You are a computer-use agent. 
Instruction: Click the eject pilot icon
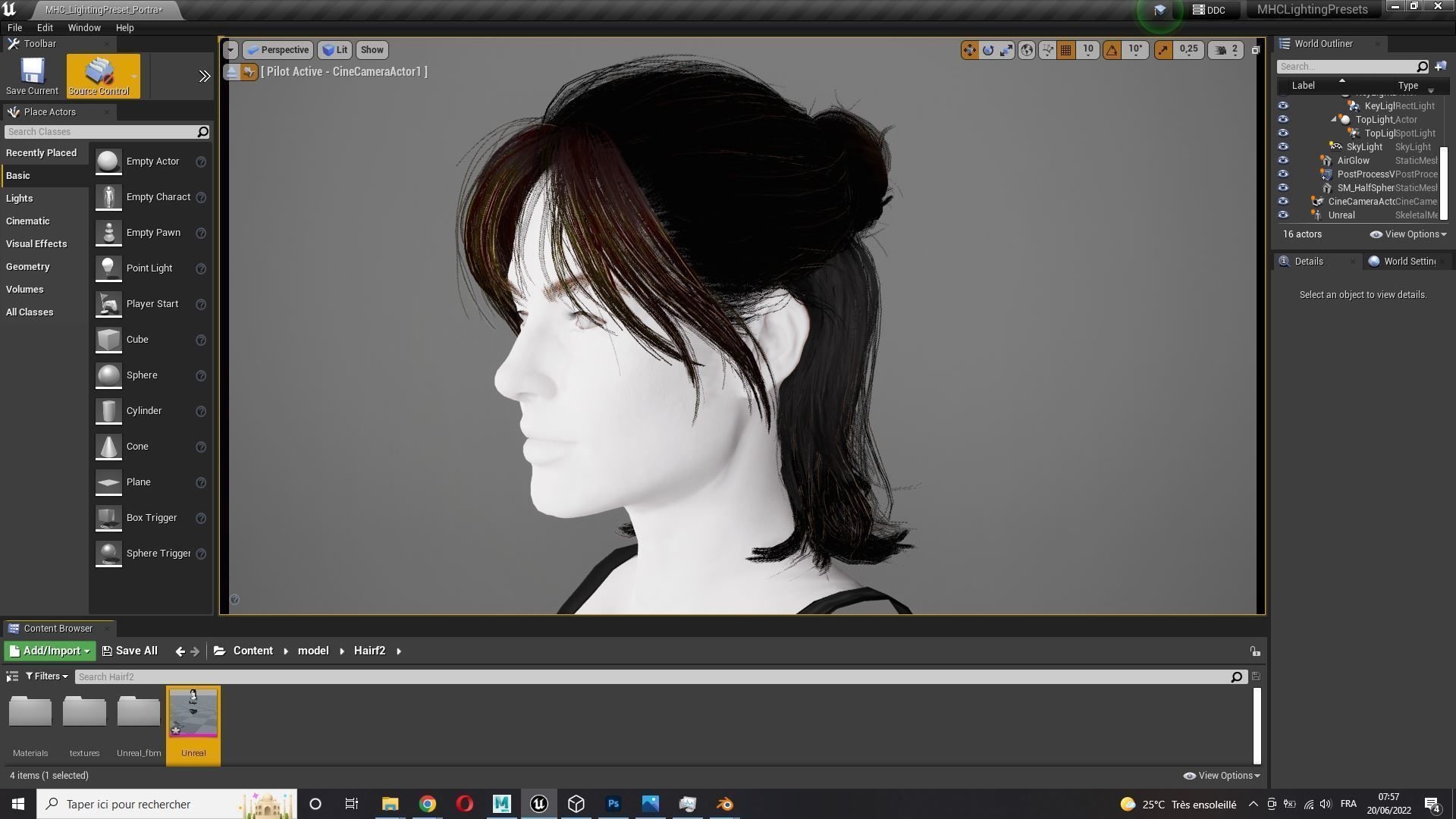click(232, 72)
